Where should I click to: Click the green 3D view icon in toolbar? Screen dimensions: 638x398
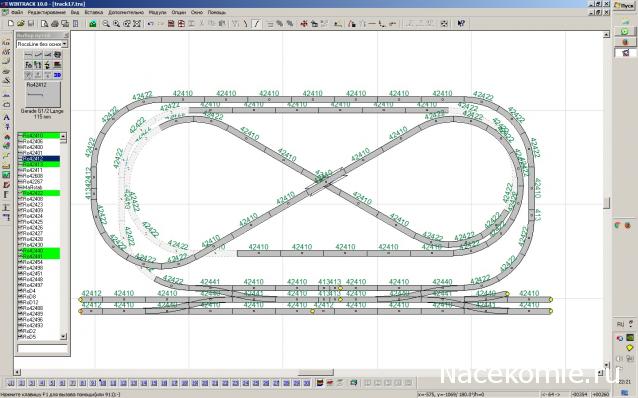click(93, 24)
